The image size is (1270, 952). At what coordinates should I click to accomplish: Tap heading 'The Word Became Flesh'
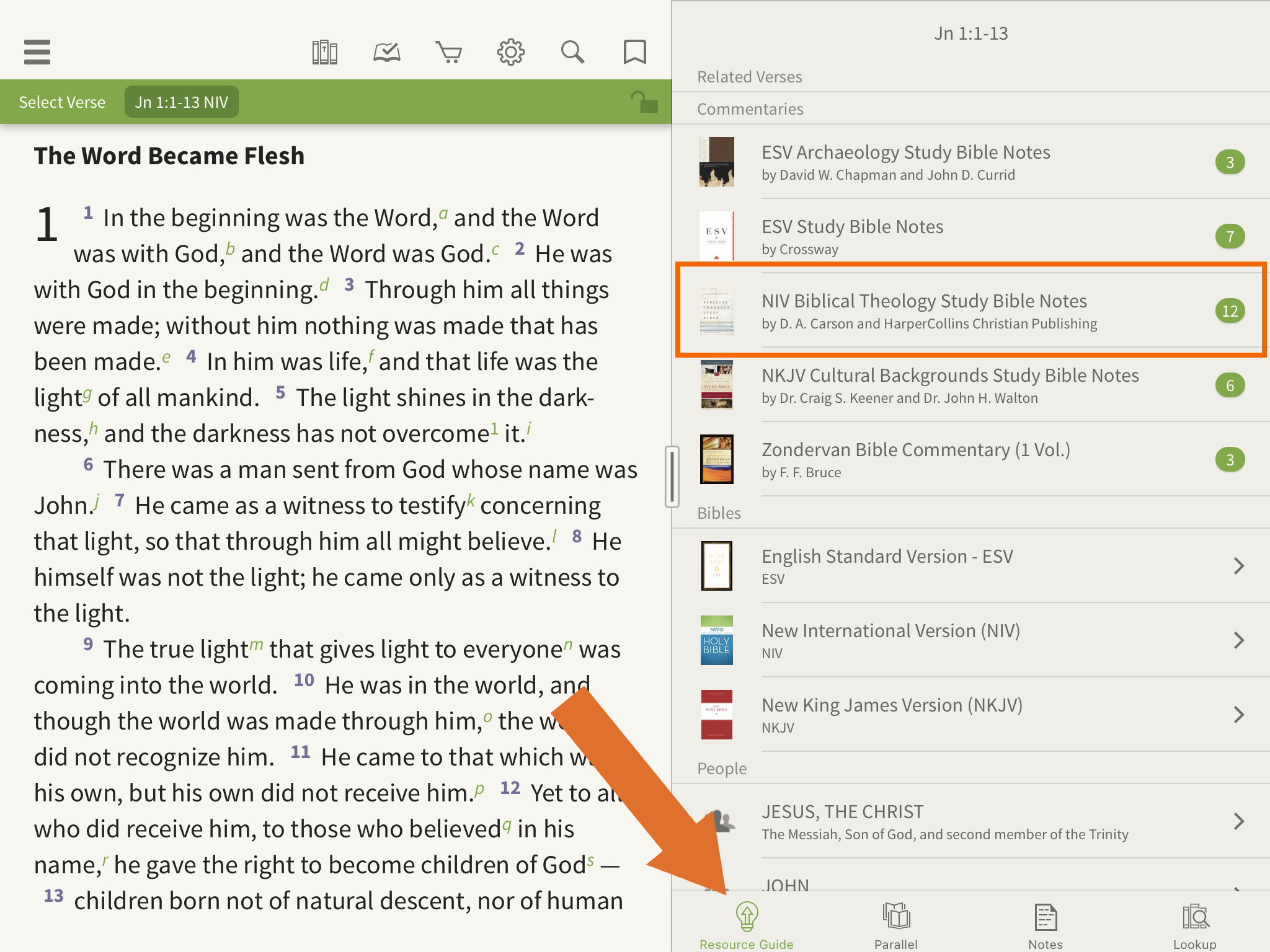click(x=169, y=156)
